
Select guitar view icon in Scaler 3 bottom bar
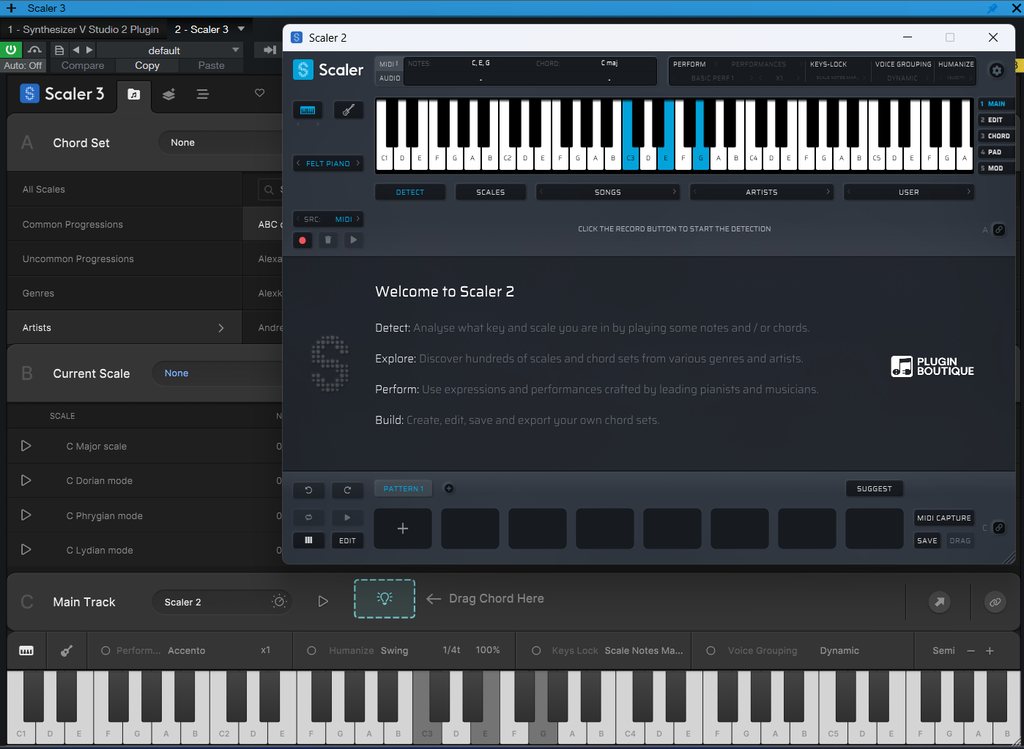(x=67, y=651)
